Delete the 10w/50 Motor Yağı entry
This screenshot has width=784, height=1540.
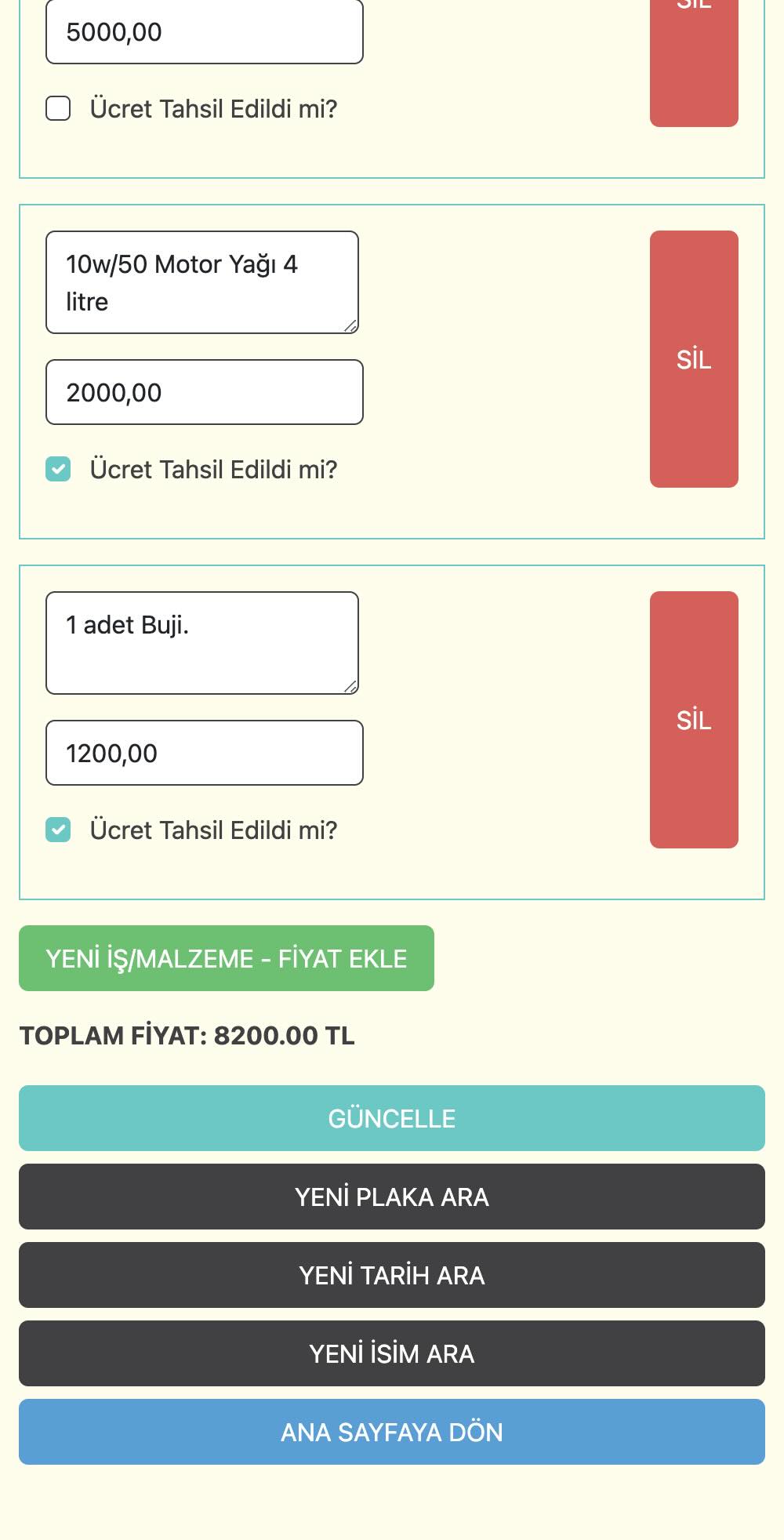pos(694,359)
